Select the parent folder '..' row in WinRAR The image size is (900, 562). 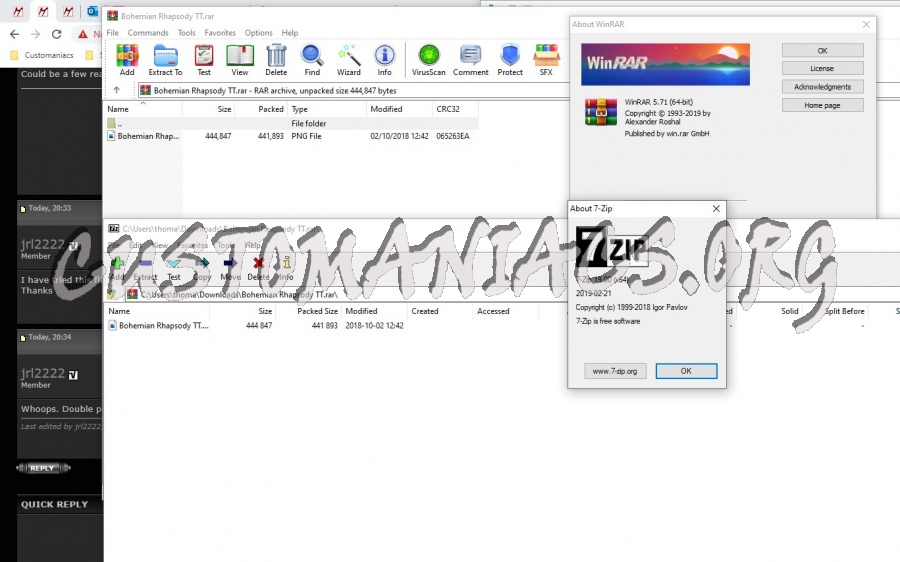click(x=292, y=123)
